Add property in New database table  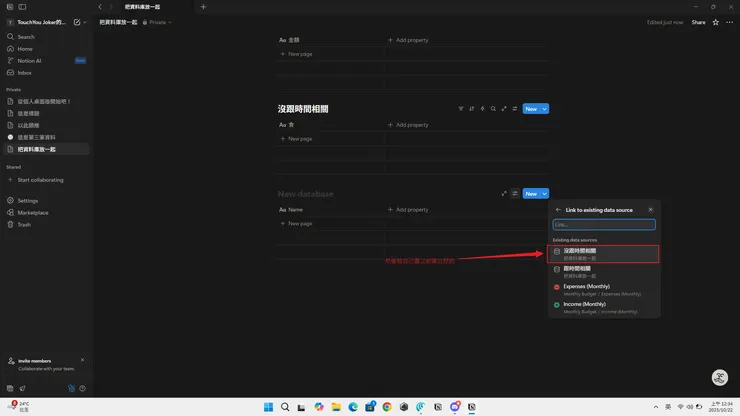[x=408, y=210]
